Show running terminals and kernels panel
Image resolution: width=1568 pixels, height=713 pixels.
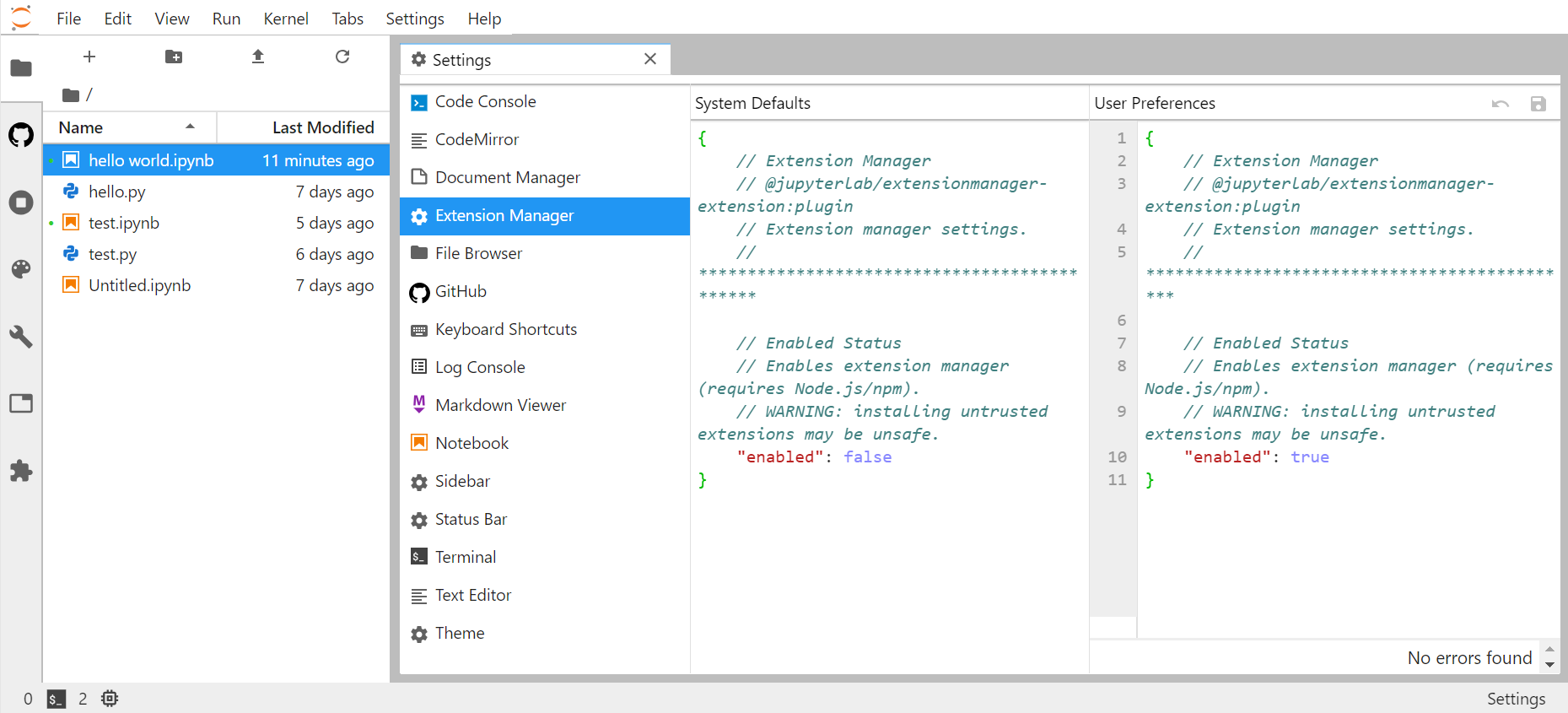point(21,203)
